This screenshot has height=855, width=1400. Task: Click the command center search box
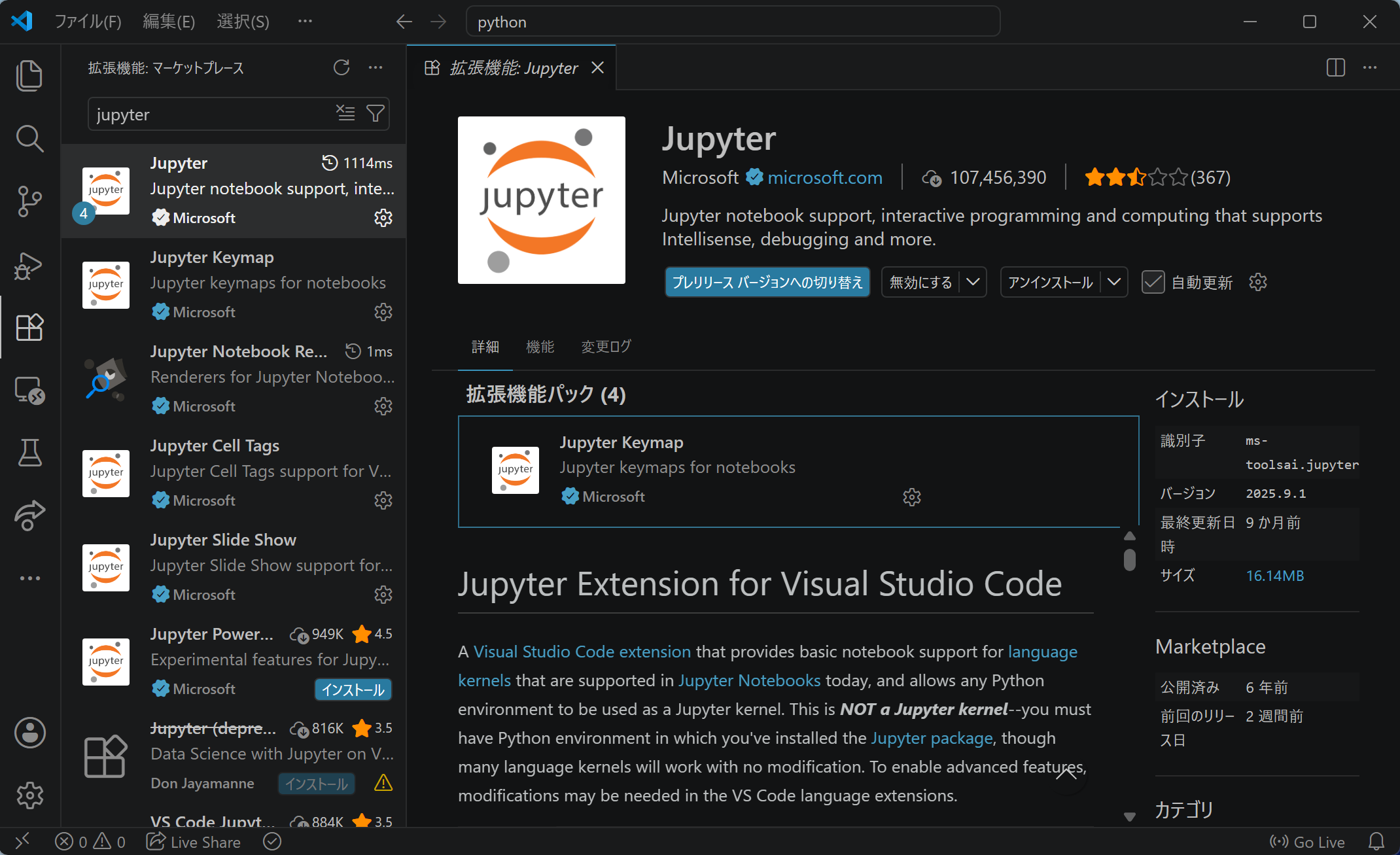[x=733, y=22]
